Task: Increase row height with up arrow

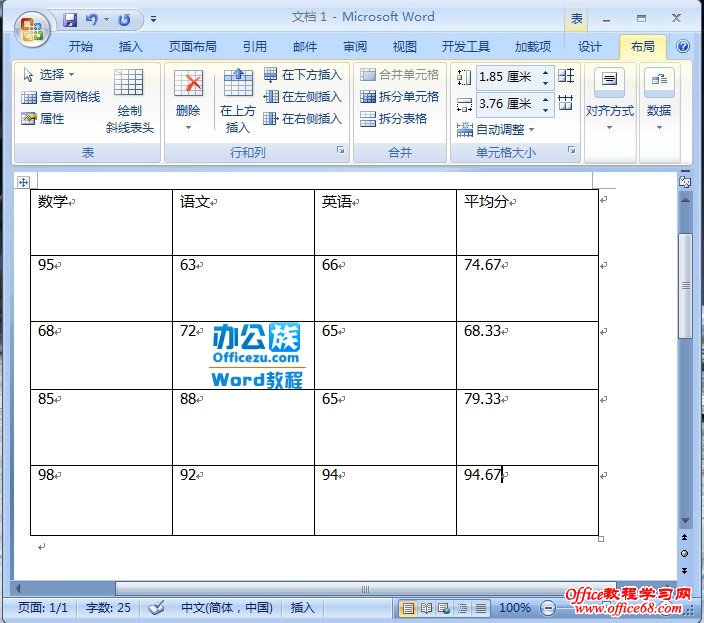Action: coord(546,72)
